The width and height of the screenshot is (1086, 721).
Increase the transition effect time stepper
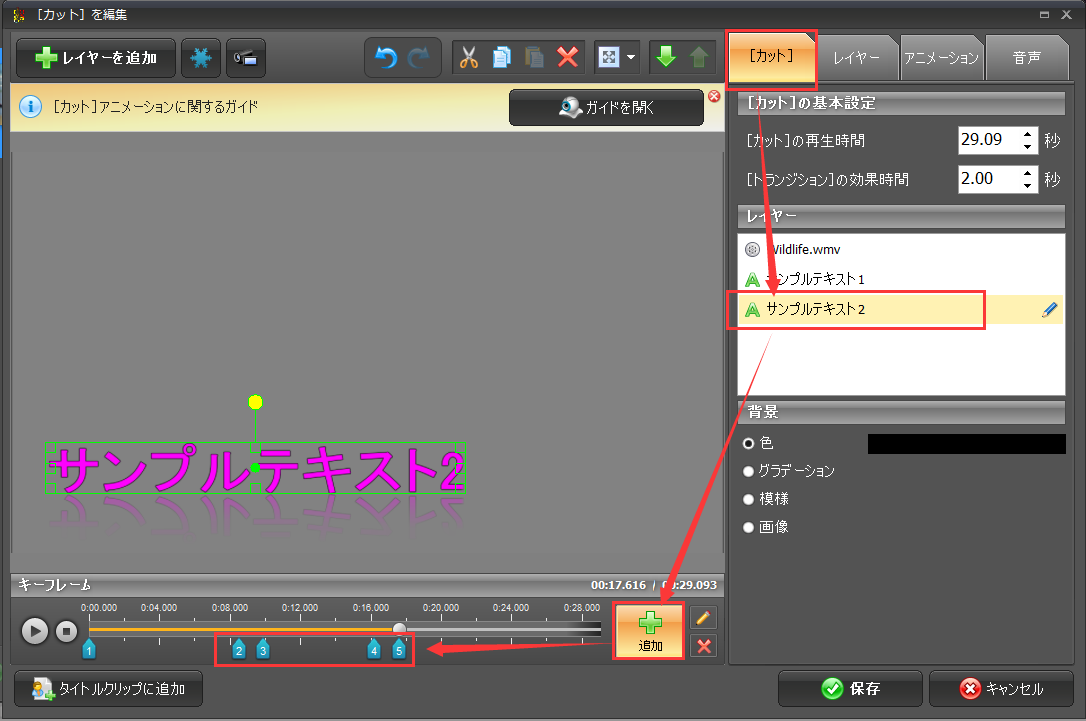pyautogui.click(x=1028, y=174)
